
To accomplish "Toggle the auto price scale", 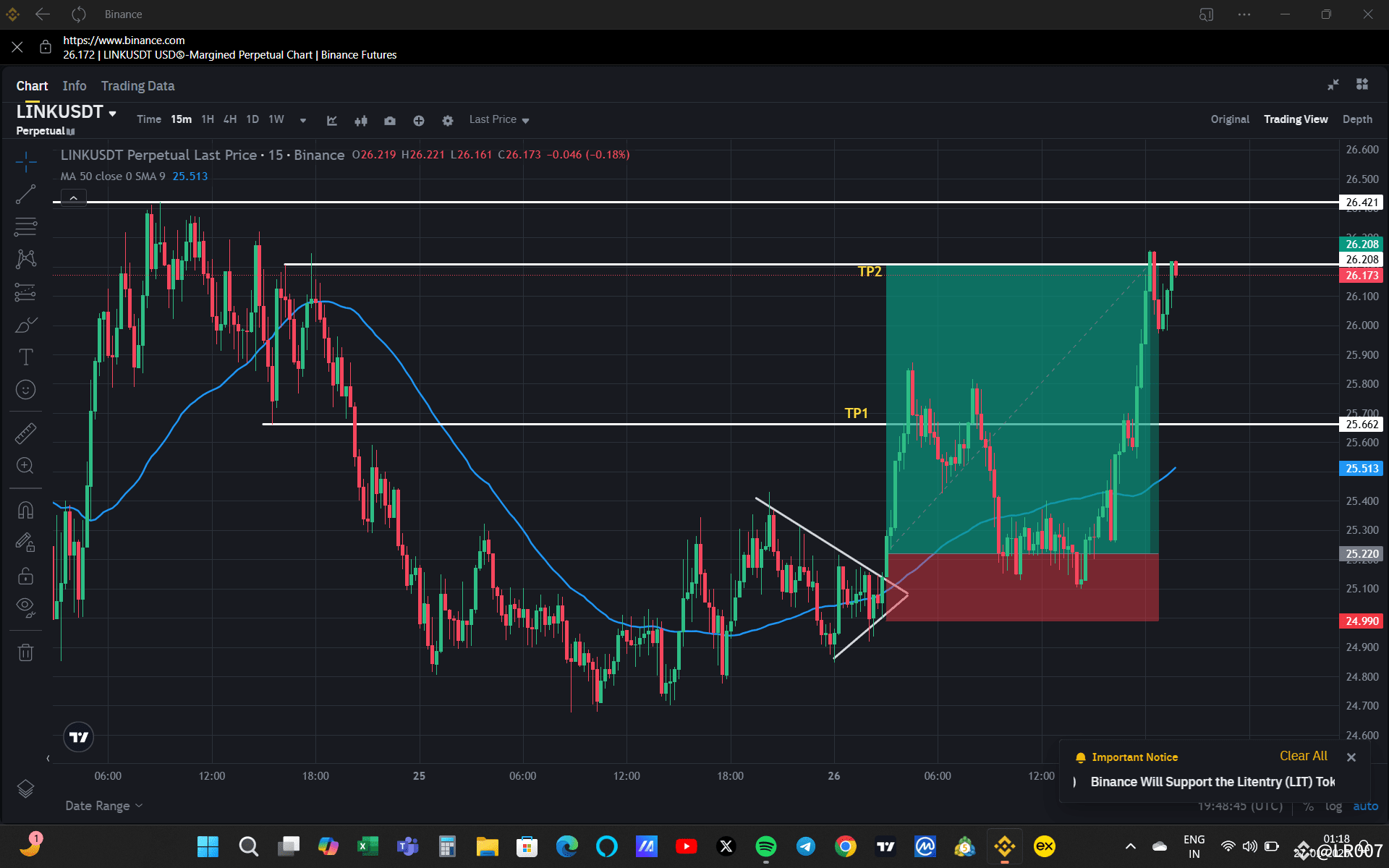I will (x=1366, y=806).
